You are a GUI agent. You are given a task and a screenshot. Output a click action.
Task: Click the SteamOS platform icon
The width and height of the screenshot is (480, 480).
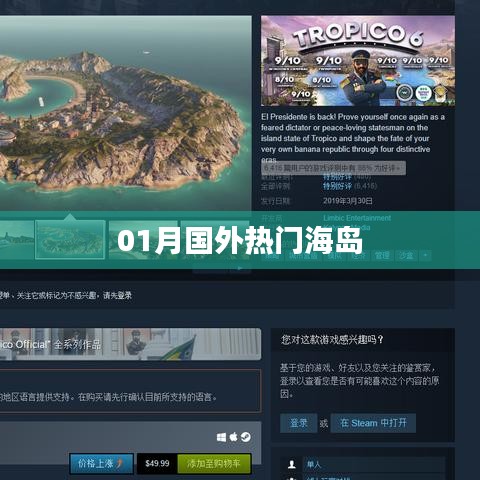click(246, 437)
